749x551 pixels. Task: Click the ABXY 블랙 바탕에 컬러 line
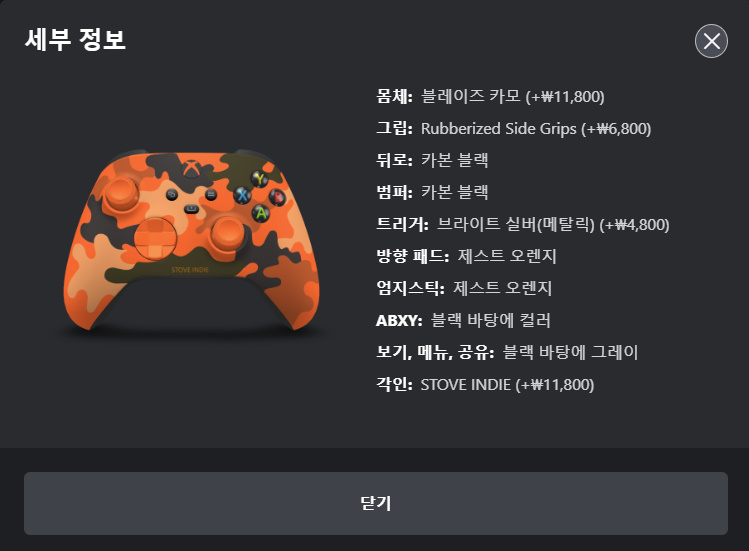tap(463, 320)
